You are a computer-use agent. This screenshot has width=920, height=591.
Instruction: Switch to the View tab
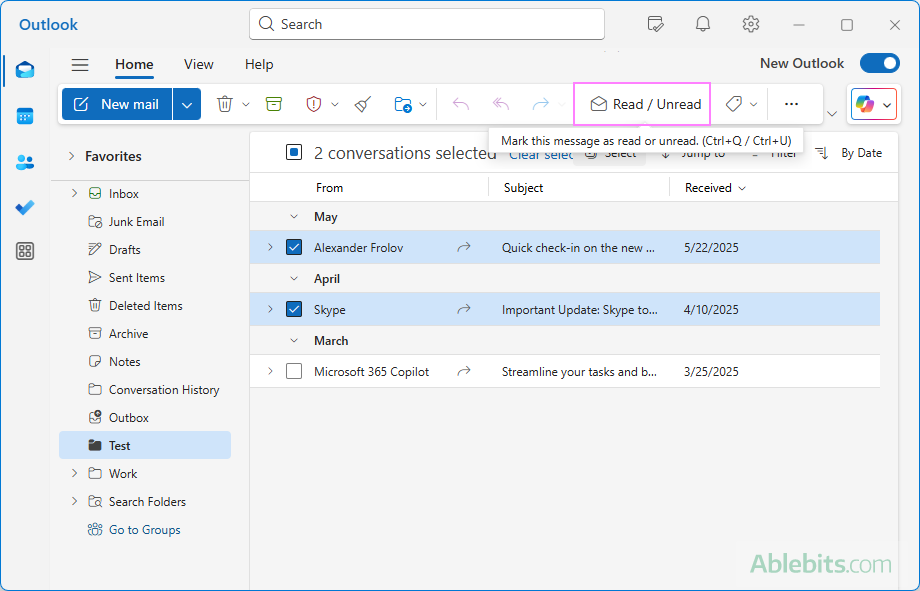pyautogui.click(x=198, y=64)
